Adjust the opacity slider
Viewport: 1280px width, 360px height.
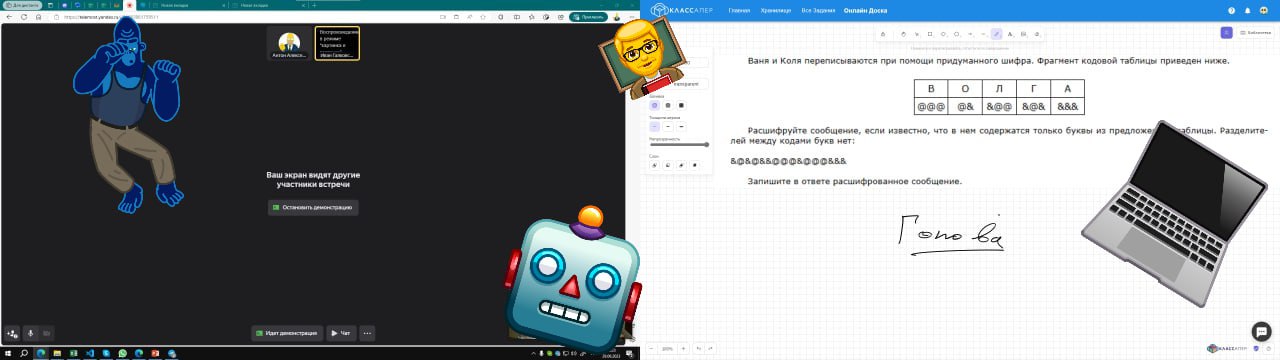click(679, 145)
